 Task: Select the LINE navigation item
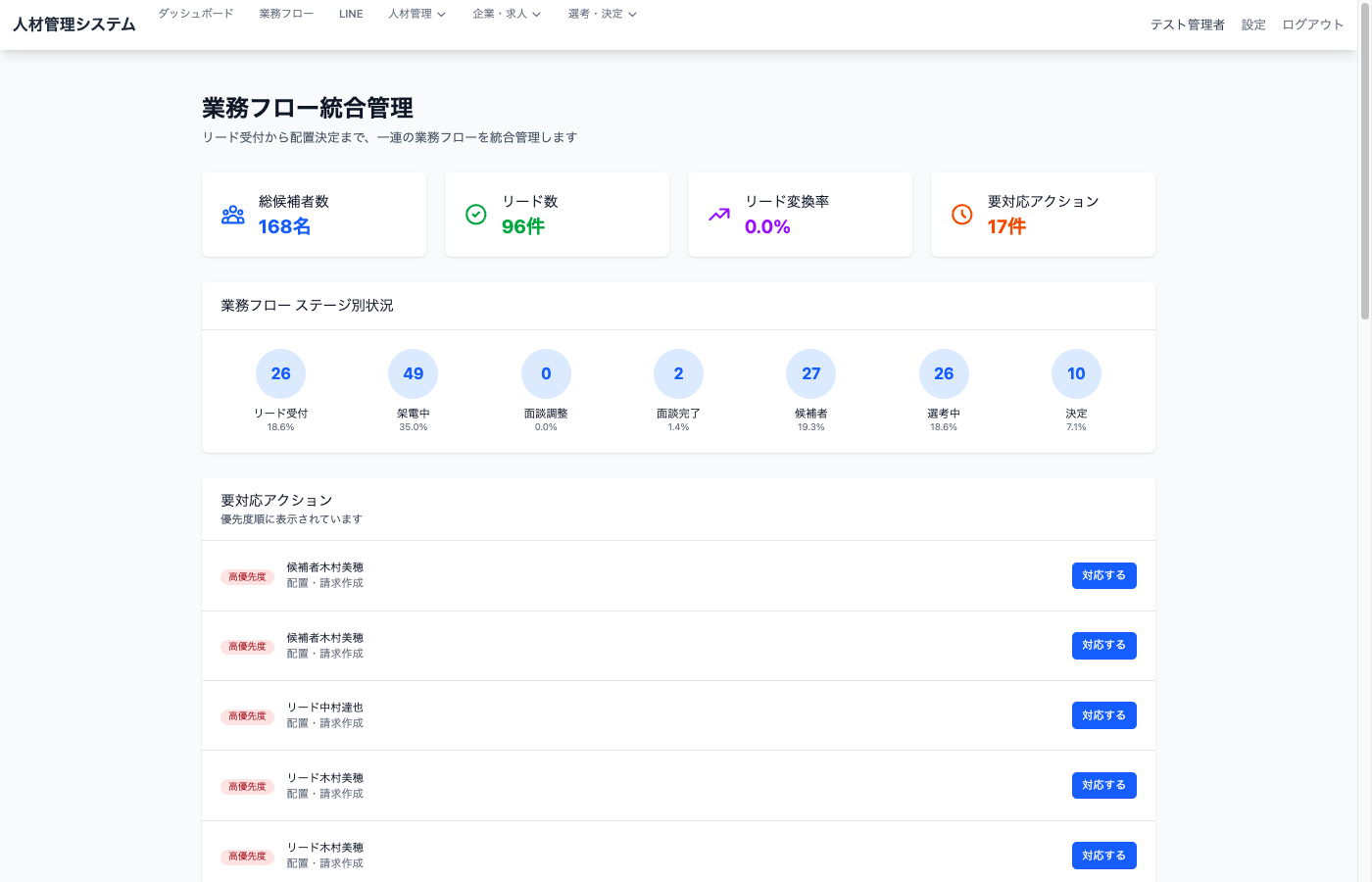351,14
